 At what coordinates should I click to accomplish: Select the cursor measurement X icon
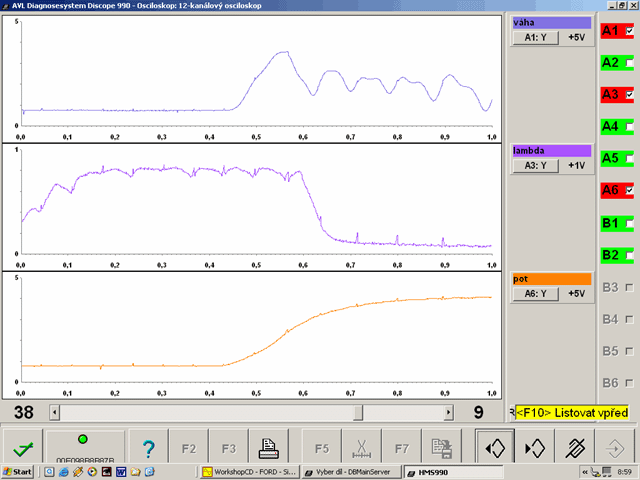click(x=361, y=448)
